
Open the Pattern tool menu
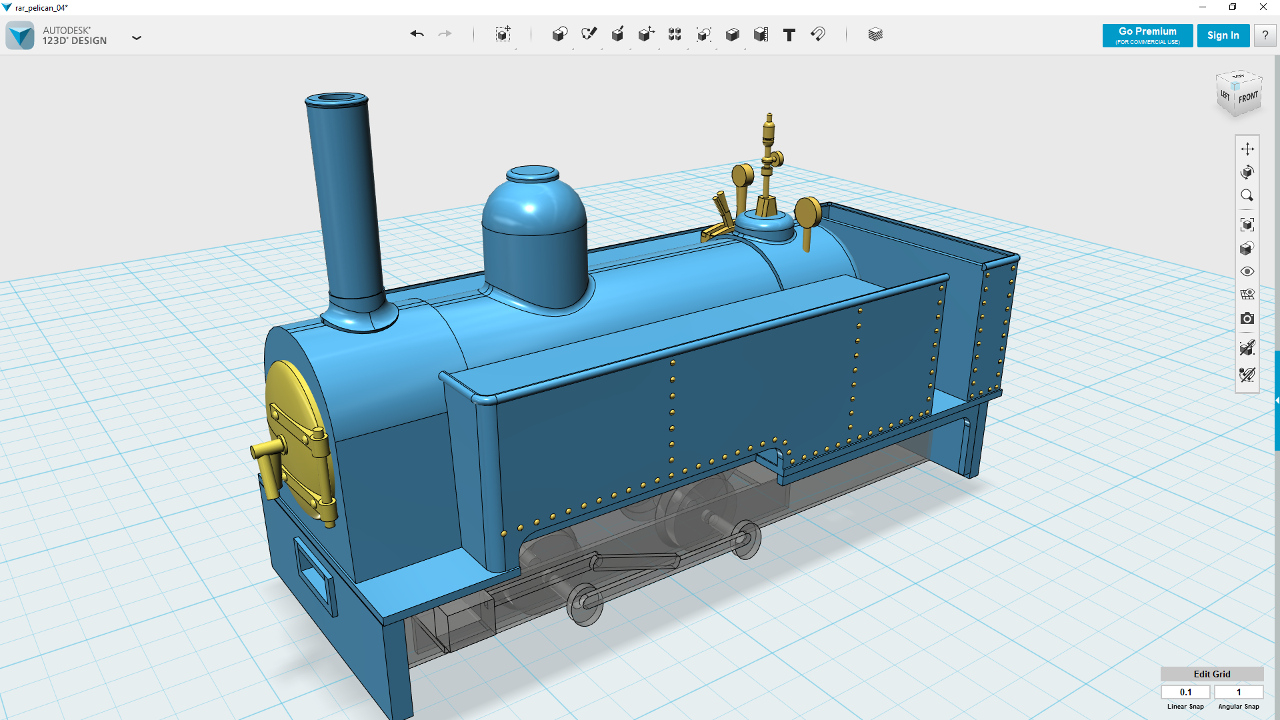click(x=675, y=34)
